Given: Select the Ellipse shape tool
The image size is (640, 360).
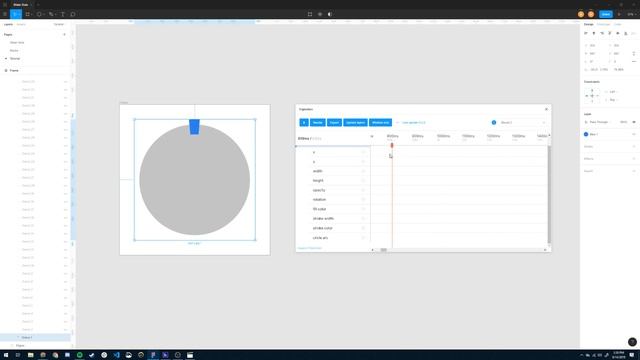Looking at the screenshot, I should coord(39,14).
